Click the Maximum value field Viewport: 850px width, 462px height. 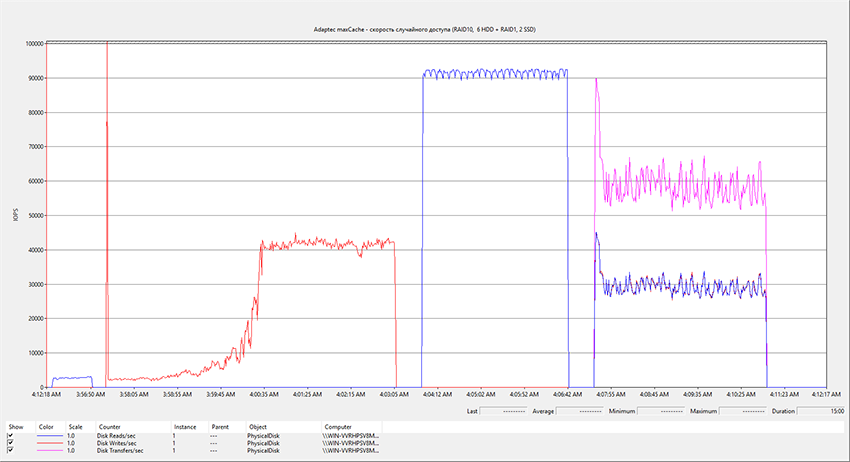pos(741,410)
